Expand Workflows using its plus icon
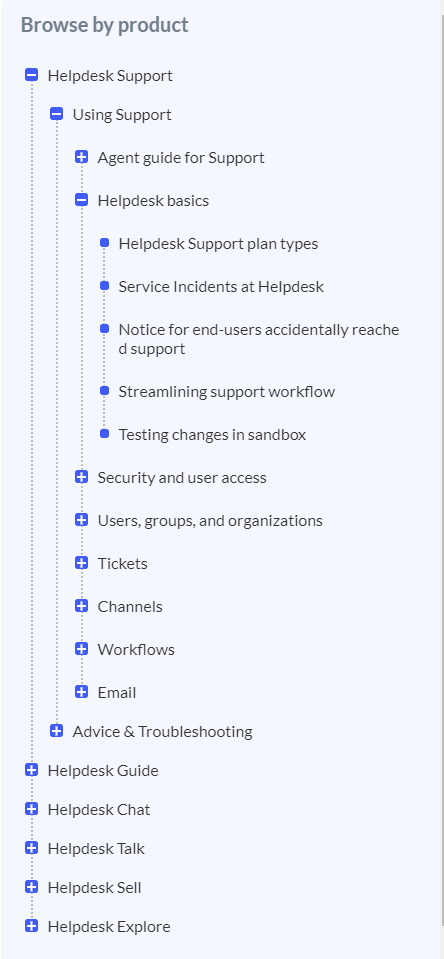The width and height of the screenshot is (444, 959). point(81,649)
